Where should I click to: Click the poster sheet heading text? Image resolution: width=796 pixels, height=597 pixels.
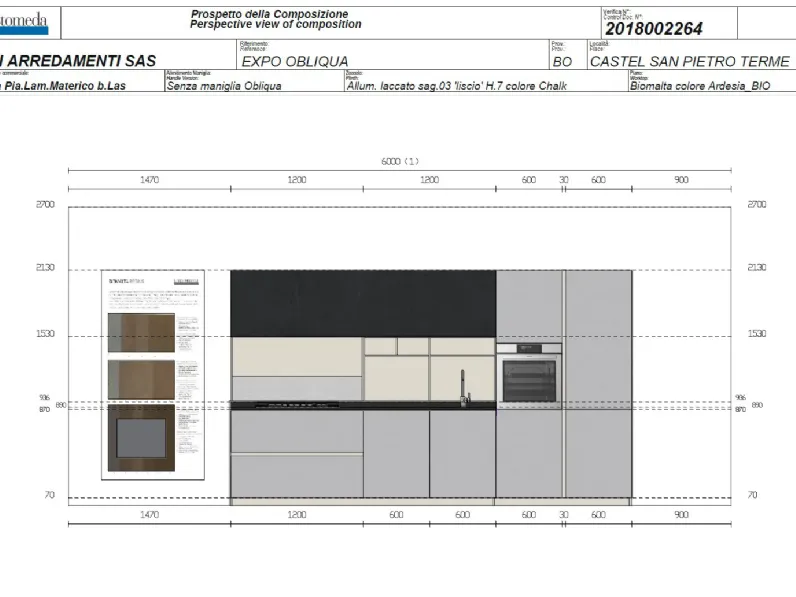126,281
